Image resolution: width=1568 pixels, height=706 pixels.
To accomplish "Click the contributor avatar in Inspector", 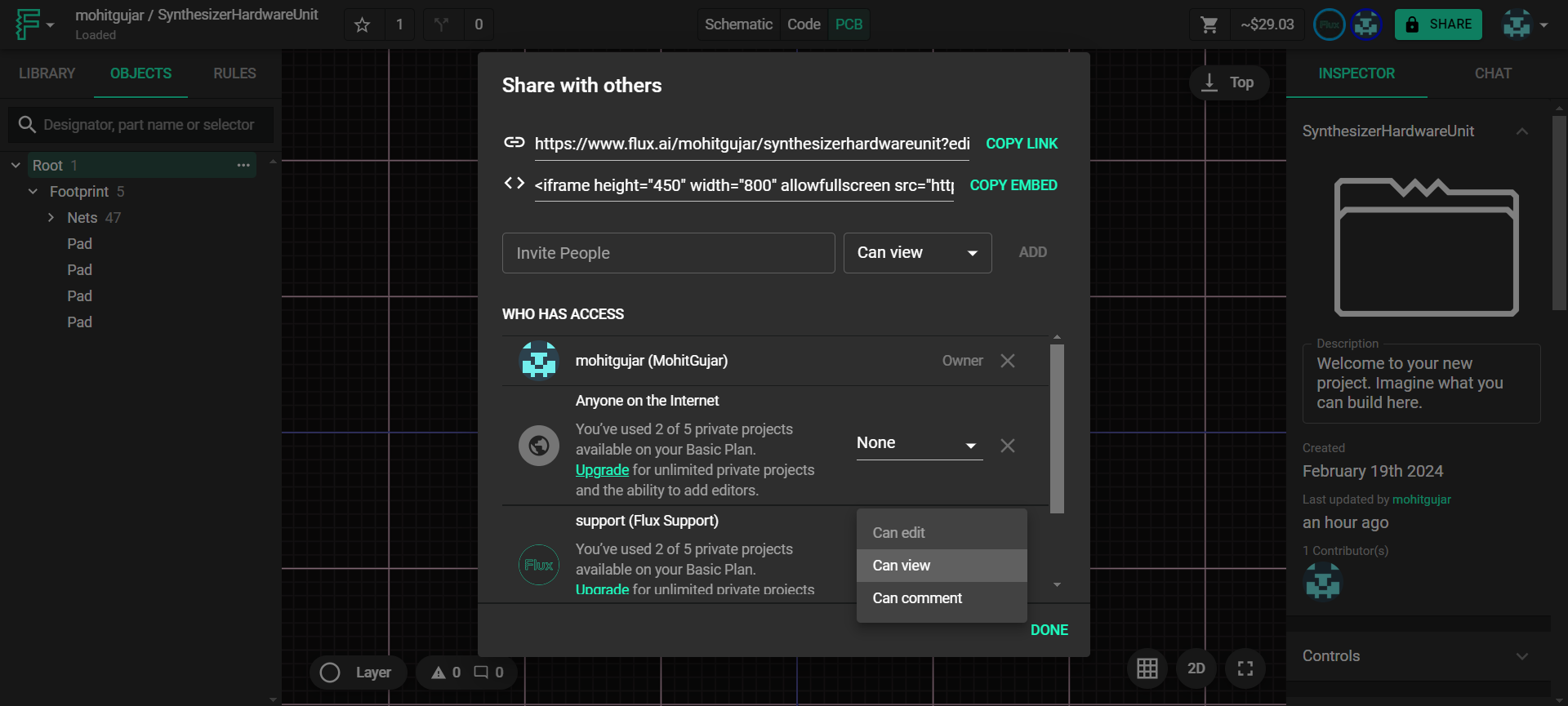I will [x=1323, y=581].
